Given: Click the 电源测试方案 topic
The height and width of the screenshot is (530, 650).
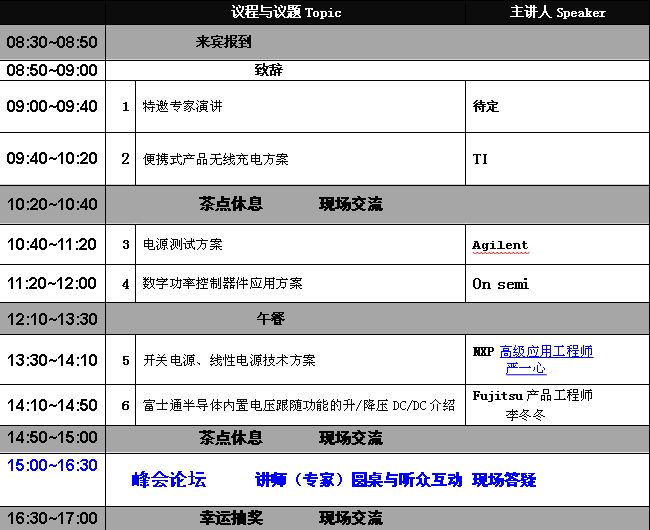Looking at the screenshot, I should click(183, 245).
